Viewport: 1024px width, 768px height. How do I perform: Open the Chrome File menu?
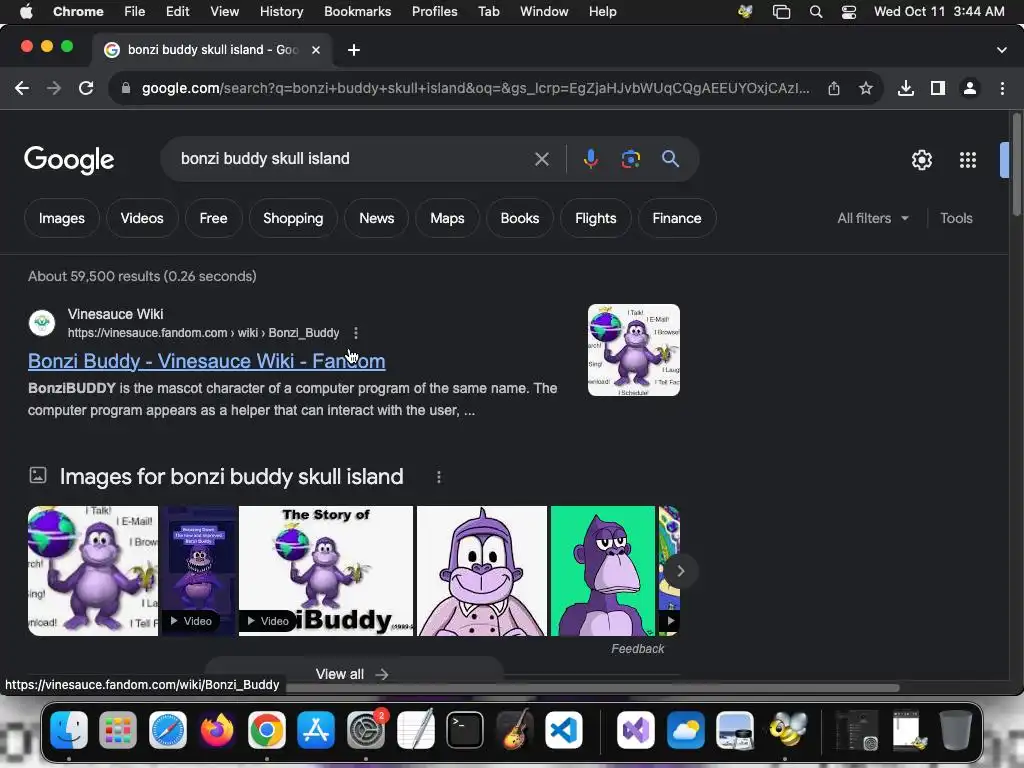[x=135, y=12]
